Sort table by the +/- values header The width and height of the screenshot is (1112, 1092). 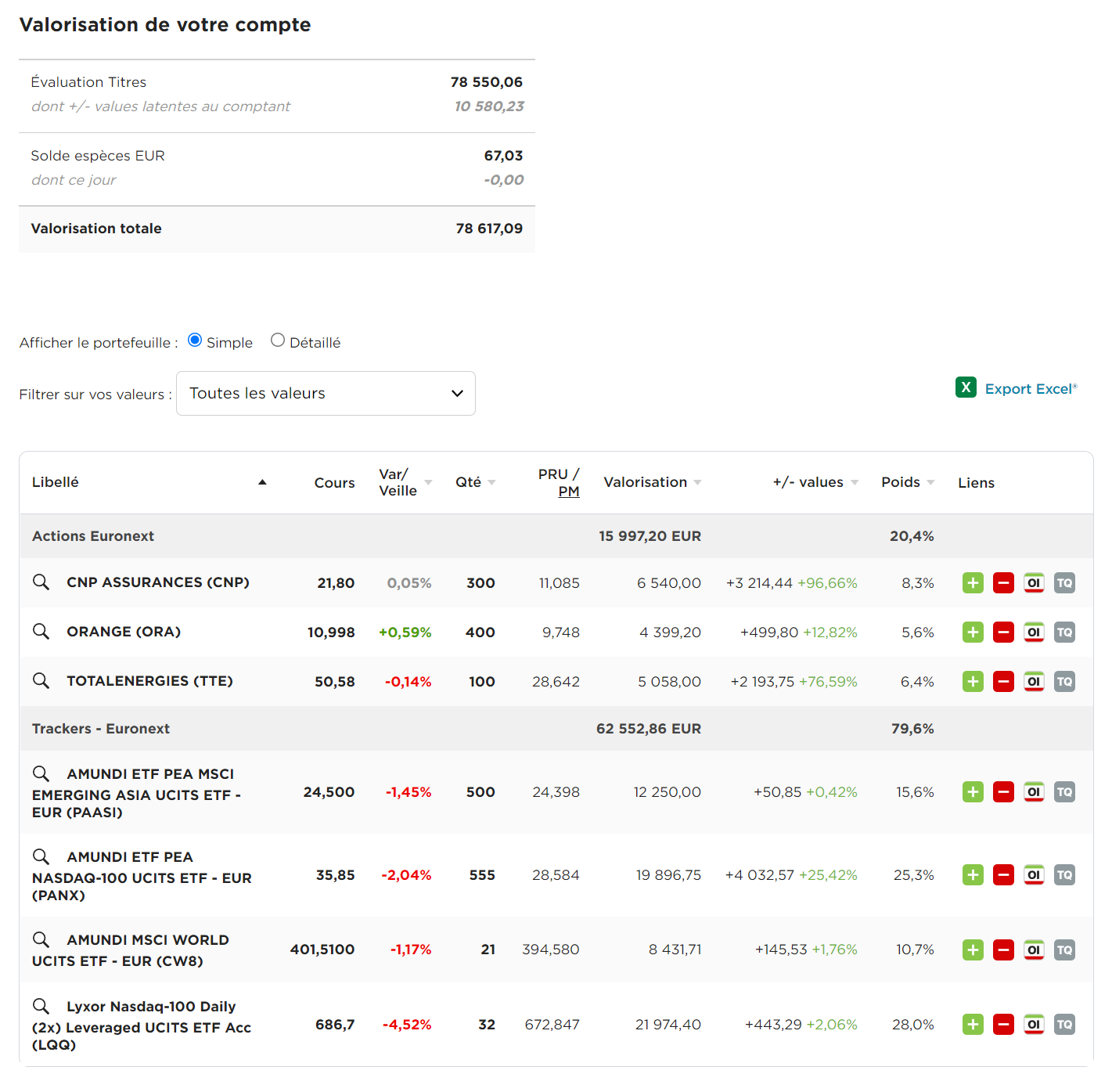point(808,483)
